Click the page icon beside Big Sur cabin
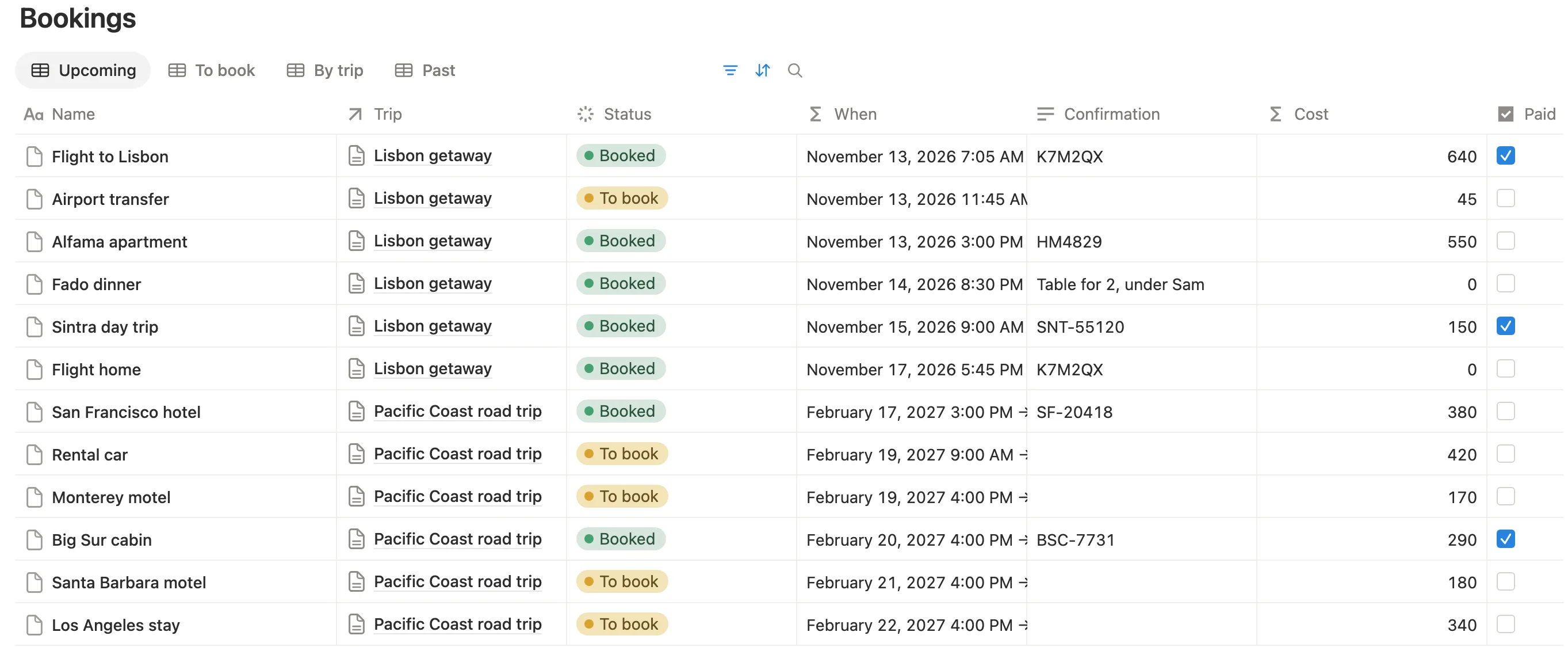 pos(35,541)
